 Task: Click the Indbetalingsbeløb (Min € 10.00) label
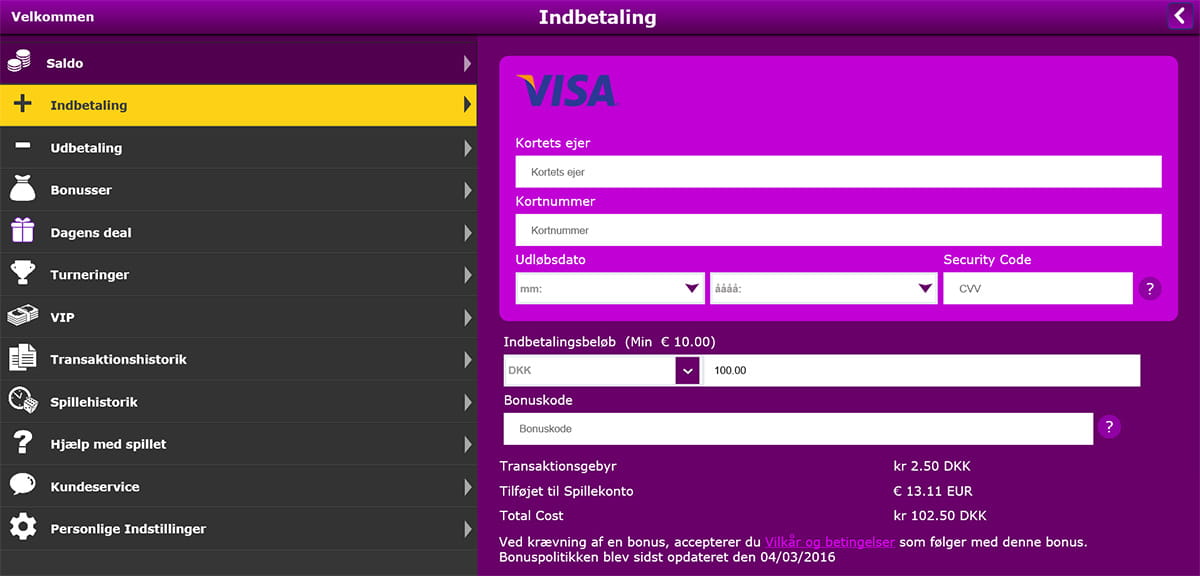coord(610,342)
